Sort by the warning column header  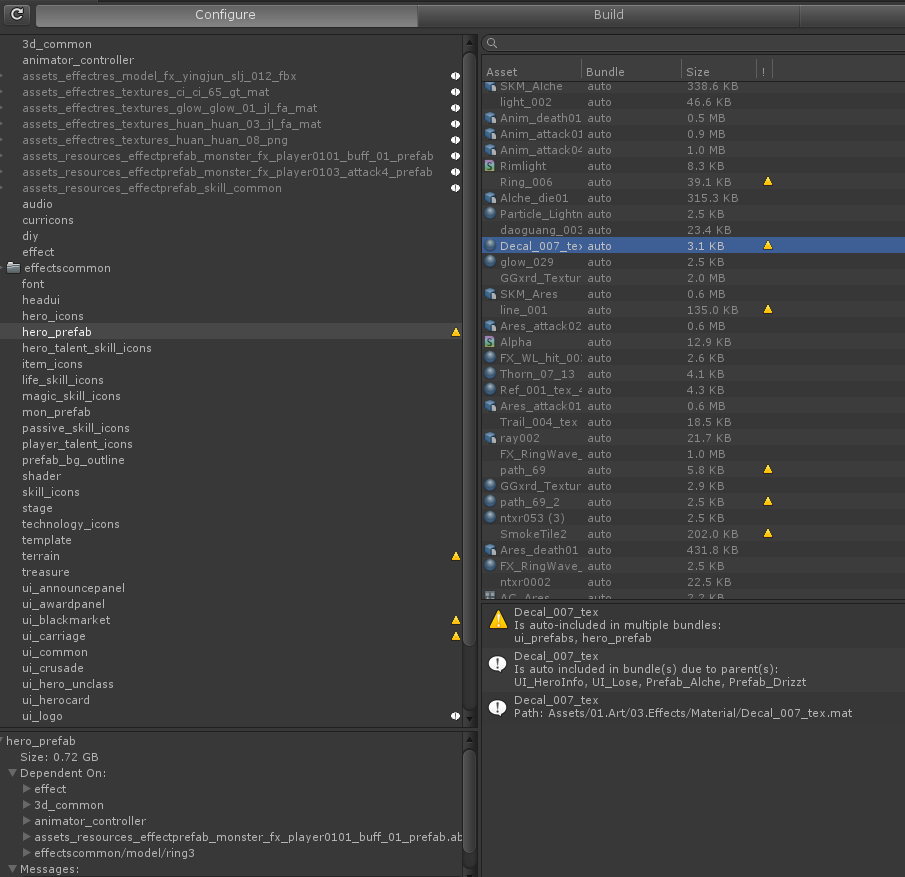pos(764,72)
